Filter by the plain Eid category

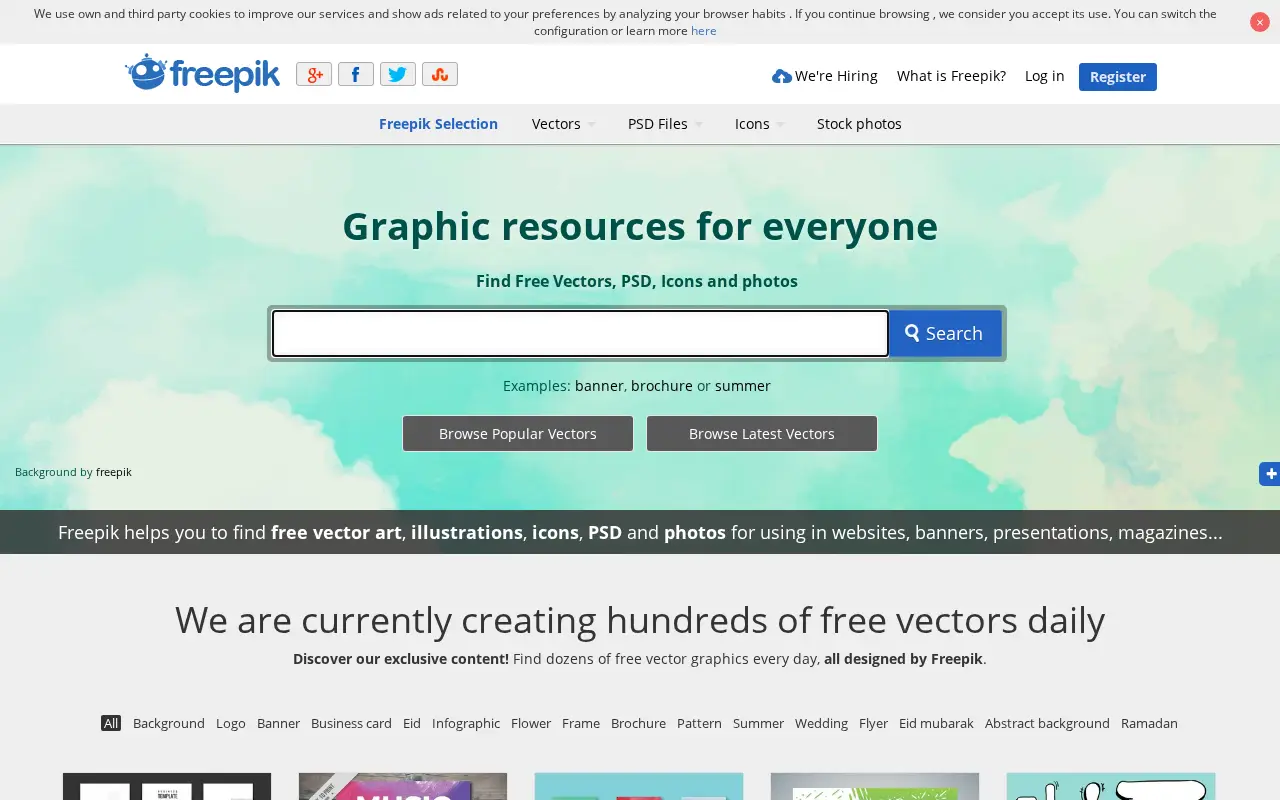tap(412, 723)
